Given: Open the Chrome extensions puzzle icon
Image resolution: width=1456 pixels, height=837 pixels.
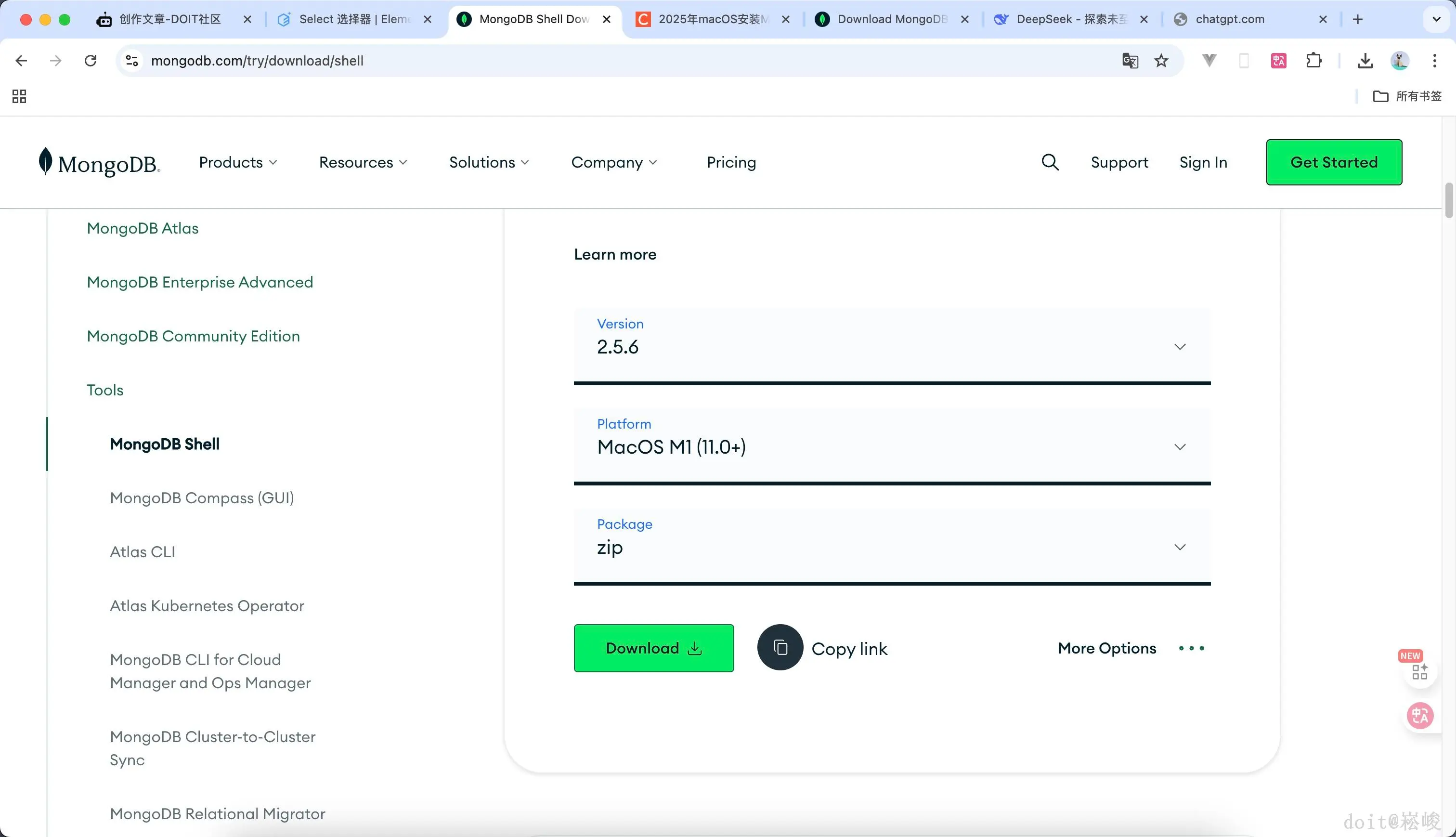Looking at the screenshot, I should (1313, 60).
